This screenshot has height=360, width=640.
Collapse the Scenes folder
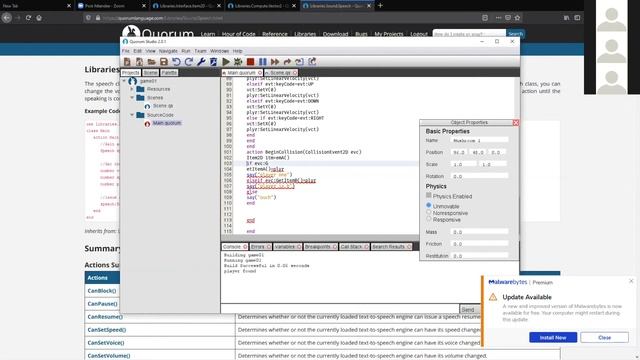(x=132, y=98)
